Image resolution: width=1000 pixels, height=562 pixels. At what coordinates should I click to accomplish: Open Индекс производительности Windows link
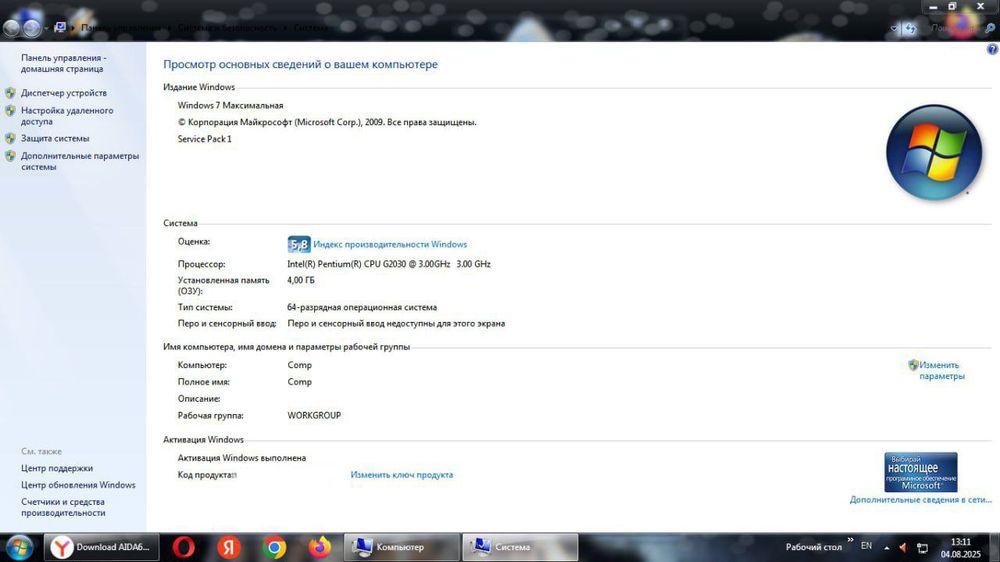390,244
